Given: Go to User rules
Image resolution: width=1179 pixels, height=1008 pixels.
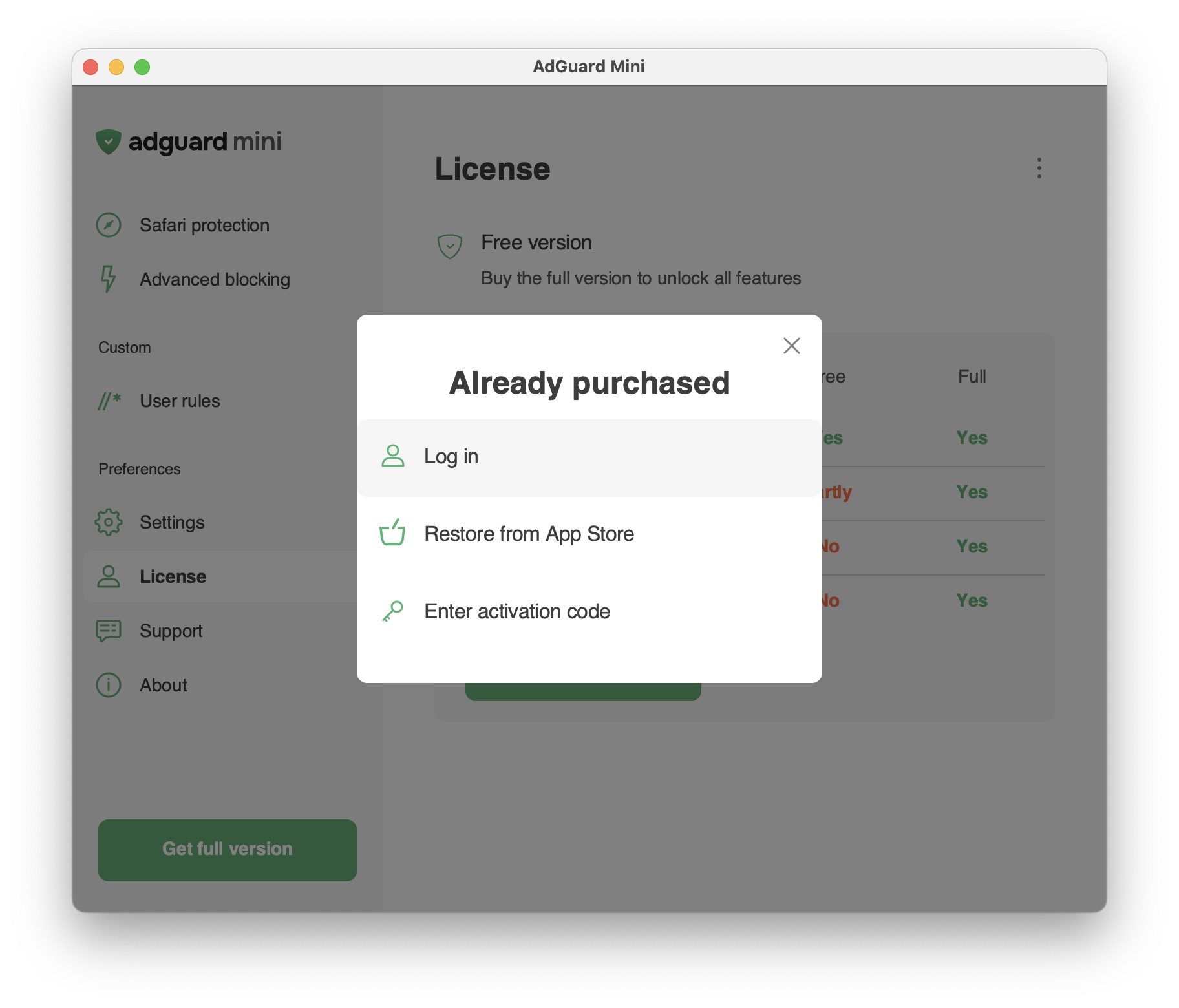Looking at the screenshot, I should pos(180,401).
